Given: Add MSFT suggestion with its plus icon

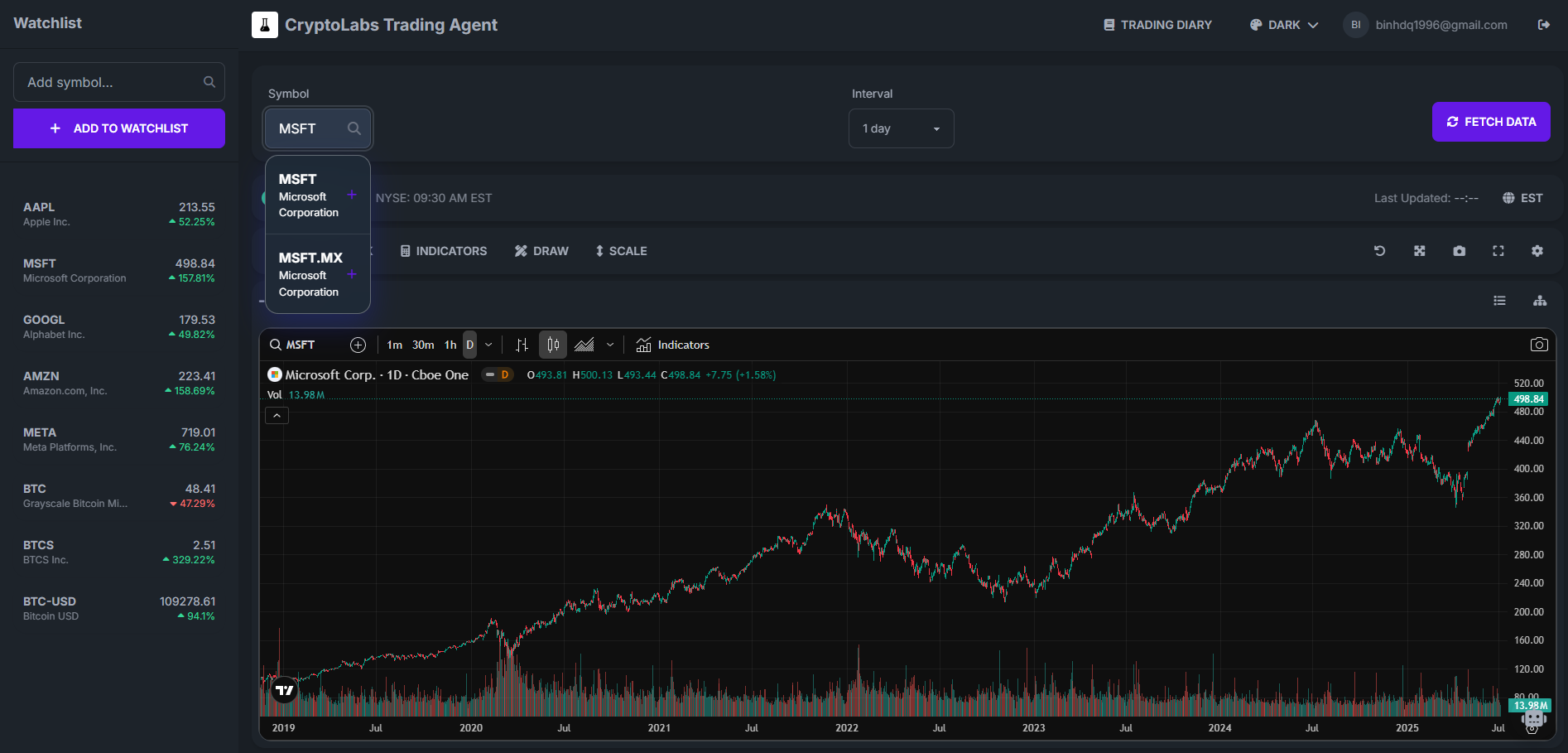Looking at the screenshot, I should 352,195.
